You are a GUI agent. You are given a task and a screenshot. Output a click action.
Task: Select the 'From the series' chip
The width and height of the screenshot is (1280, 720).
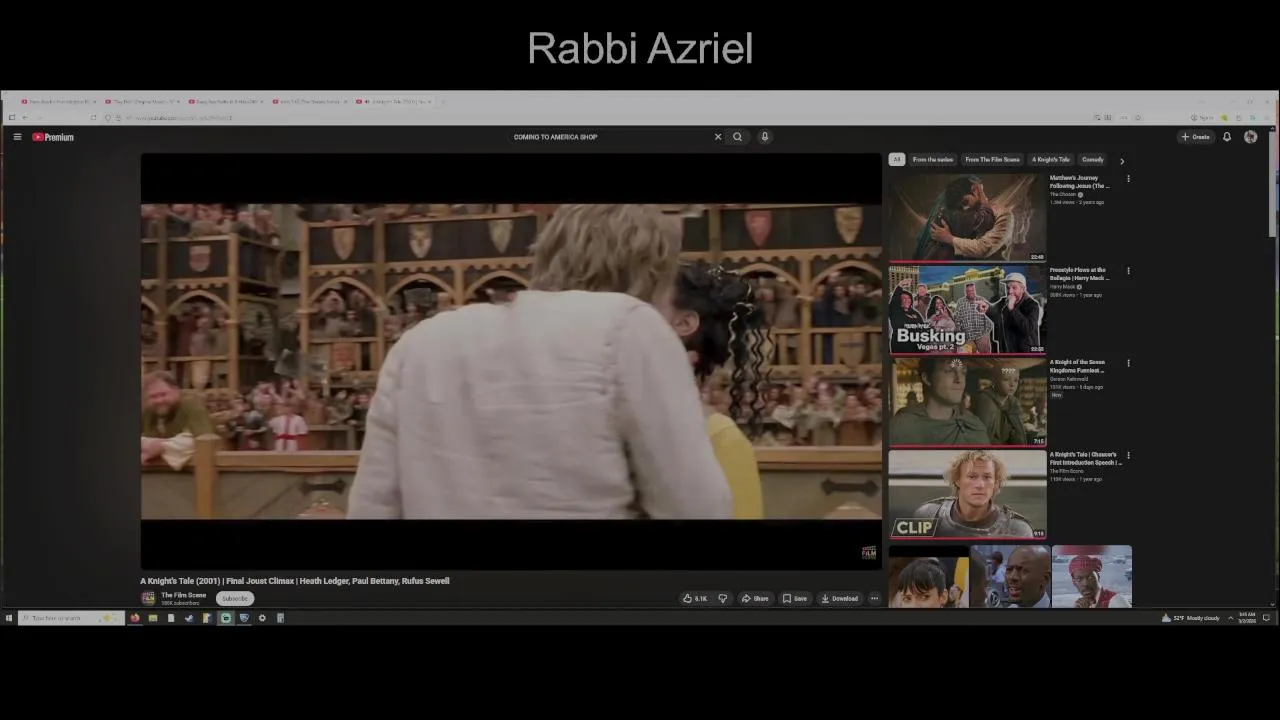(x=933, y=160)
